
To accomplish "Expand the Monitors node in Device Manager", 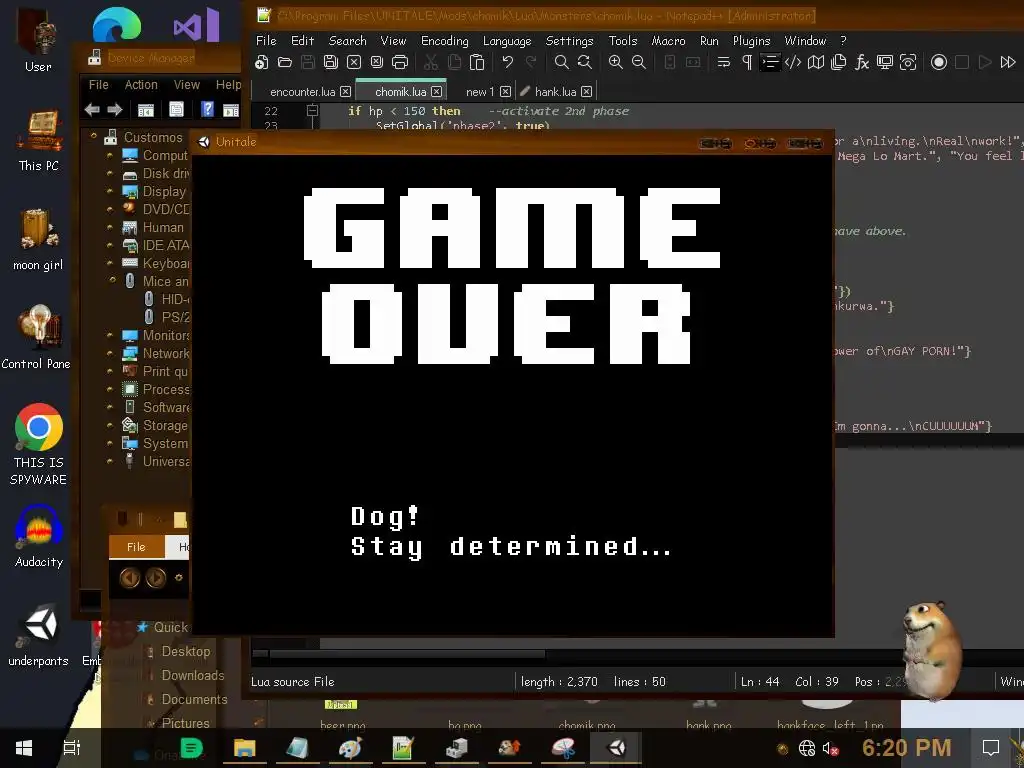I will point(110,335).
